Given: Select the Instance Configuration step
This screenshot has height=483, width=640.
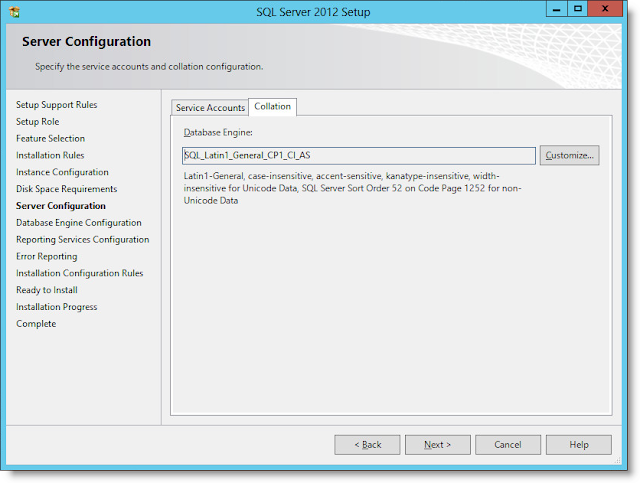Looking at the screenshot, I should pos(62,172).
